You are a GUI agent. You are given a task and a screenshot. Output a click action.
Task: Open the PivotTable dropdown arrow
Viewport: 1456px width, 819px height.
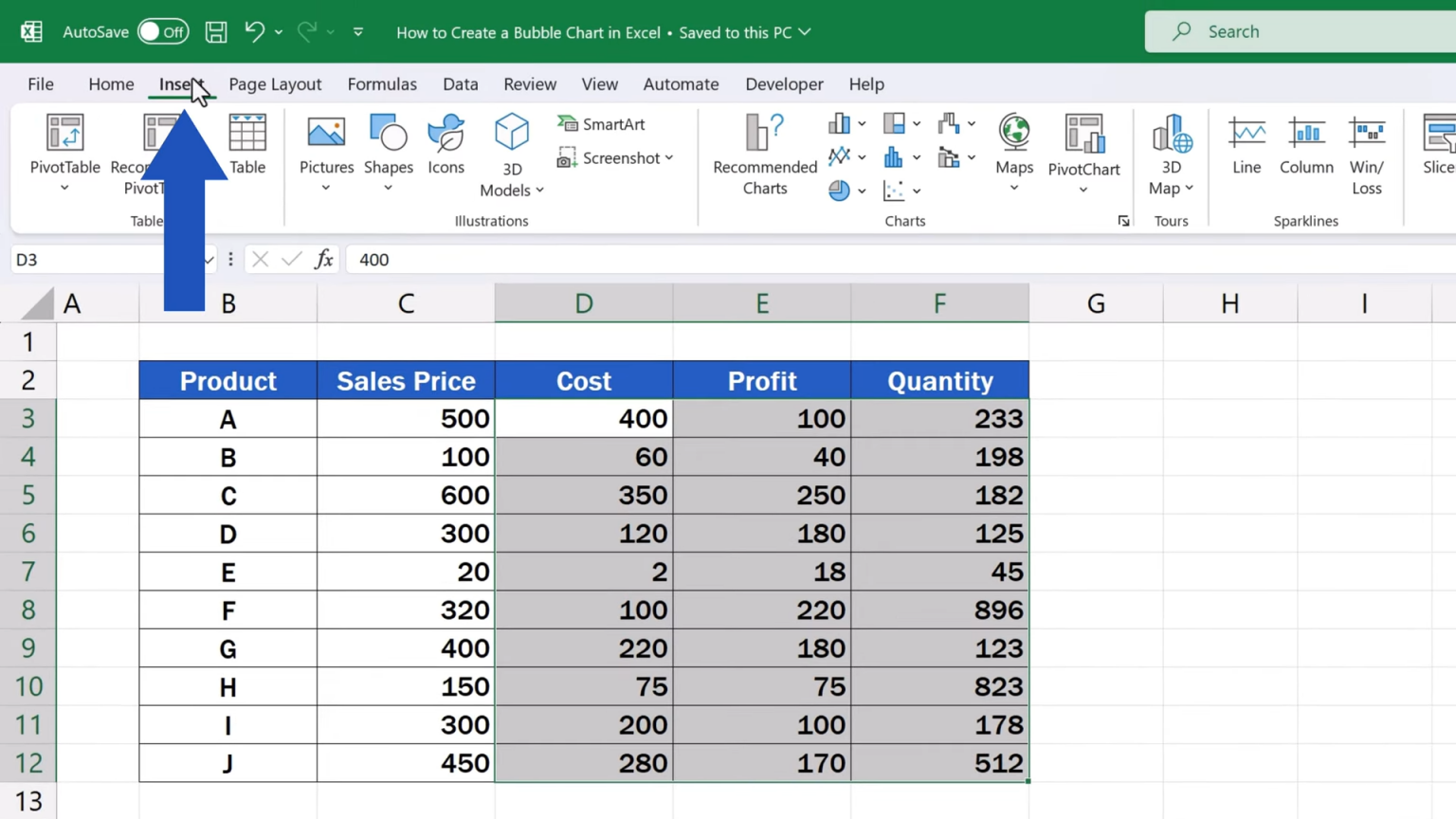[x=64, y=188]
